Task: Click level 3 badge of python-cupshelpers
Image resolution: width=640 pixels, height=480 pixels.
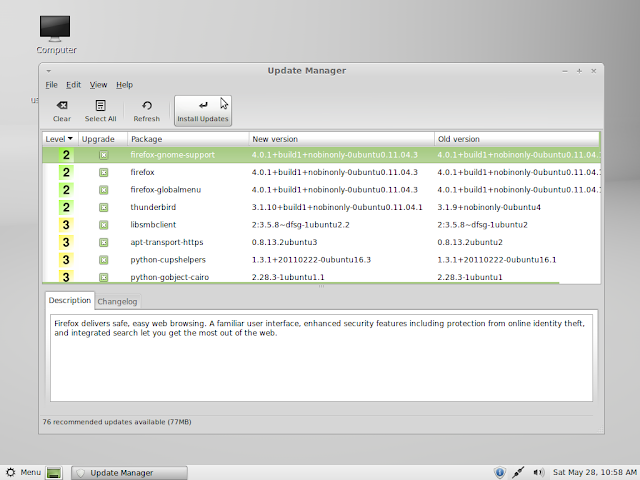Action: [66, 260]
